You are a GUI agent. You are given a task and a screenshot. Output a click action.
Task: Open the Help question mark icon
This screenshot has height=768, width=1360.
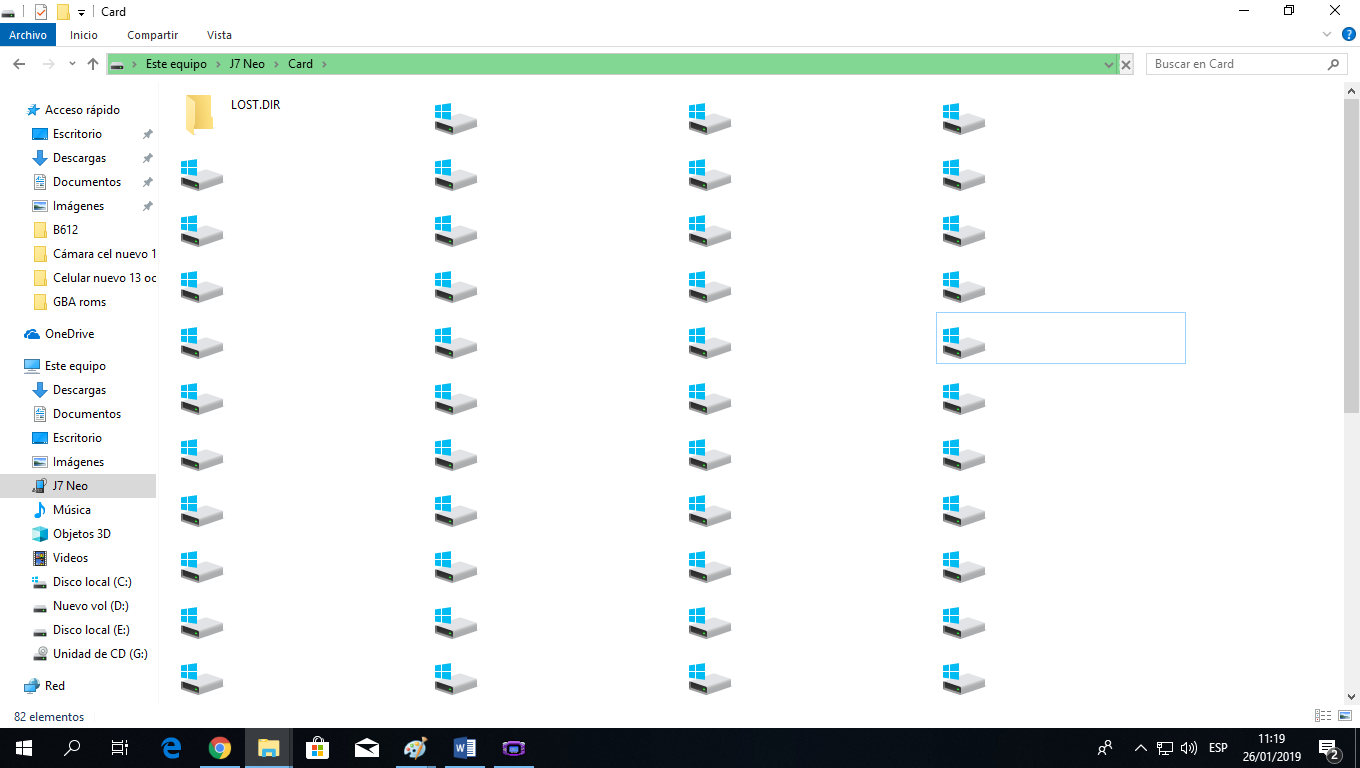point(1348,34)
